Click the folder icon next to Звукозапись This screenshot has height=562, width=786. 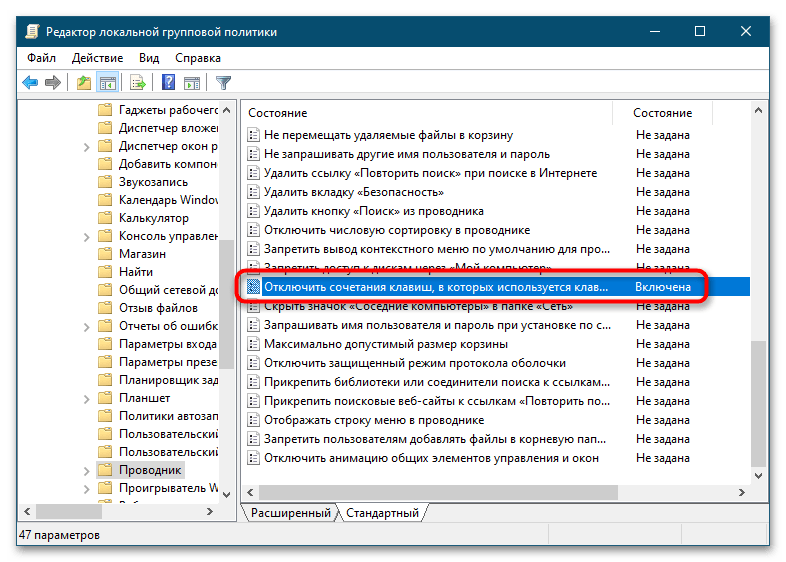105,181
